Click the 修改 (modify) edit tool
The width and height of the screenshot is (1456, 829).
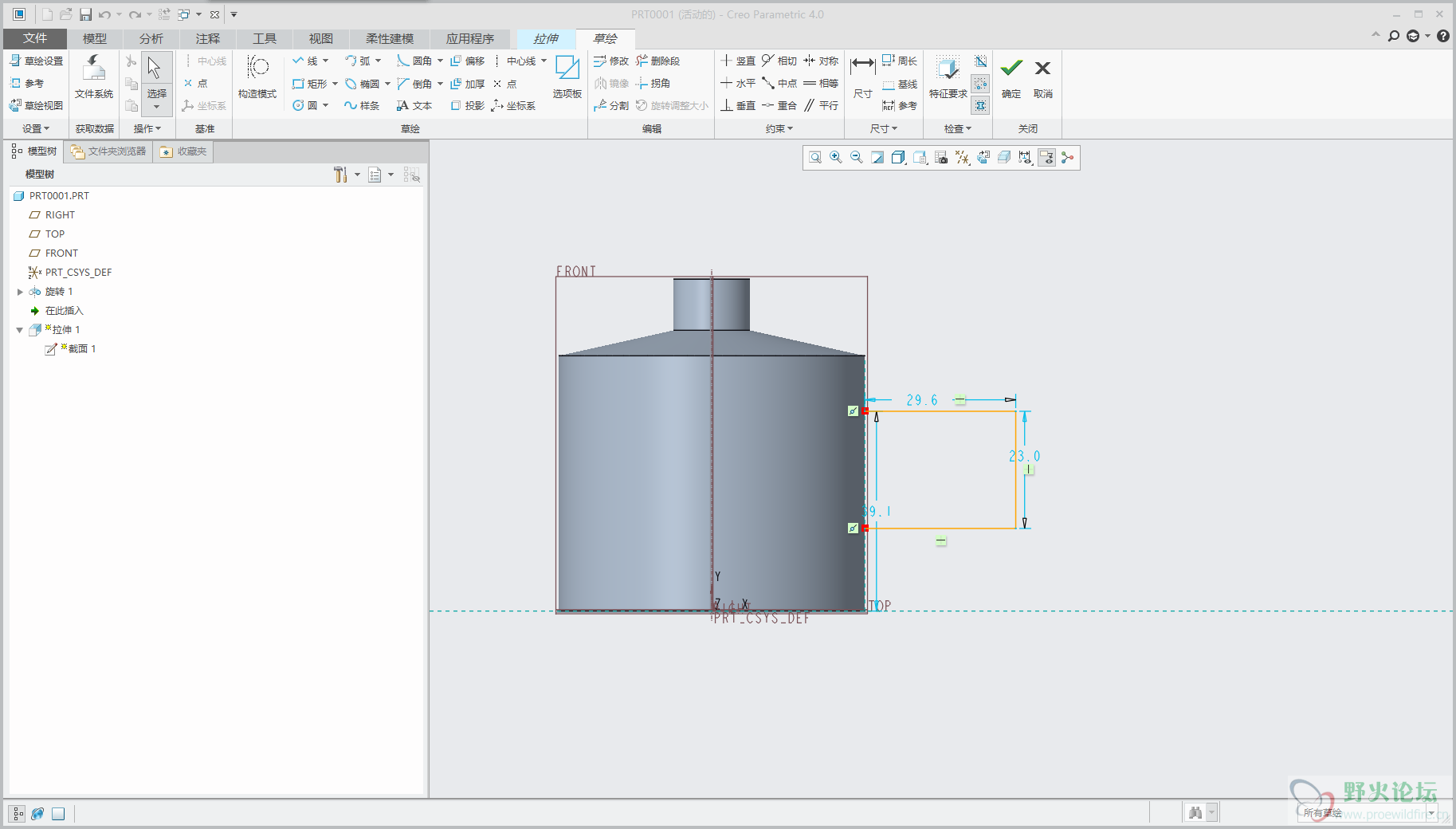(x=611, y=61)
